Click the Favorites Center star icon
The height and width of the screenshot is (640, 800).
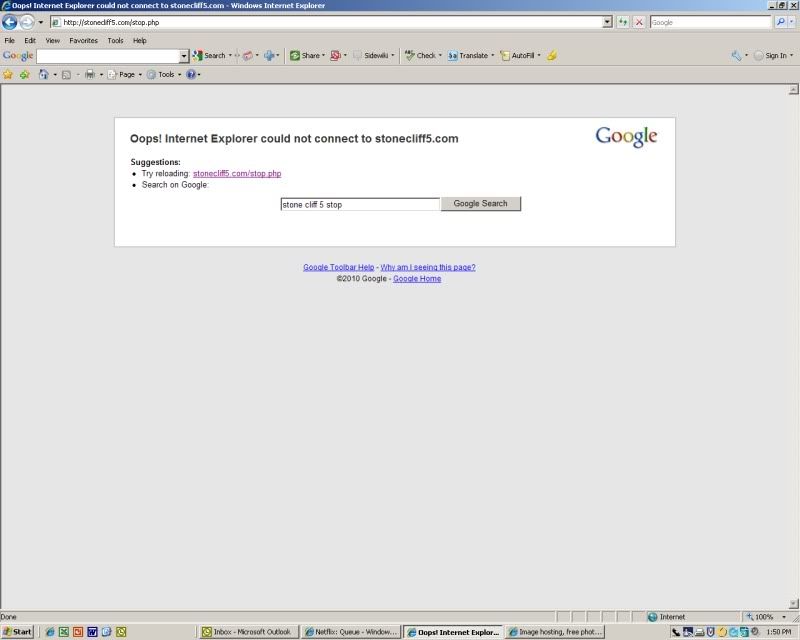8,75
